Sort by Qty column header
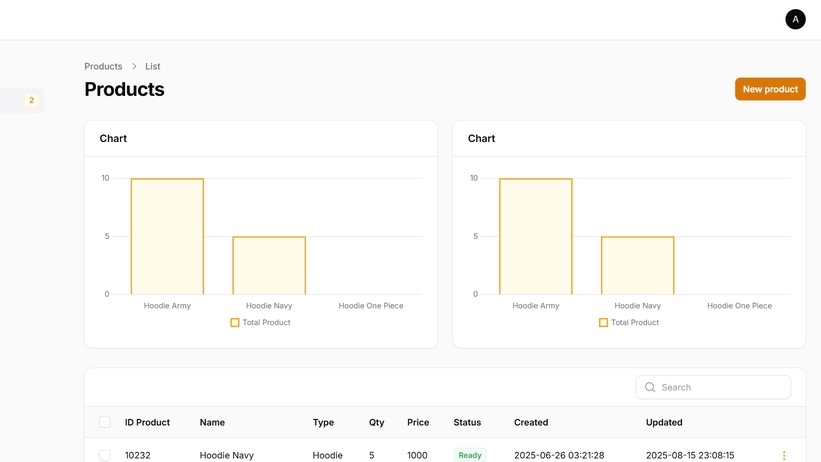The image size is (821, 462). click(376, 422)
